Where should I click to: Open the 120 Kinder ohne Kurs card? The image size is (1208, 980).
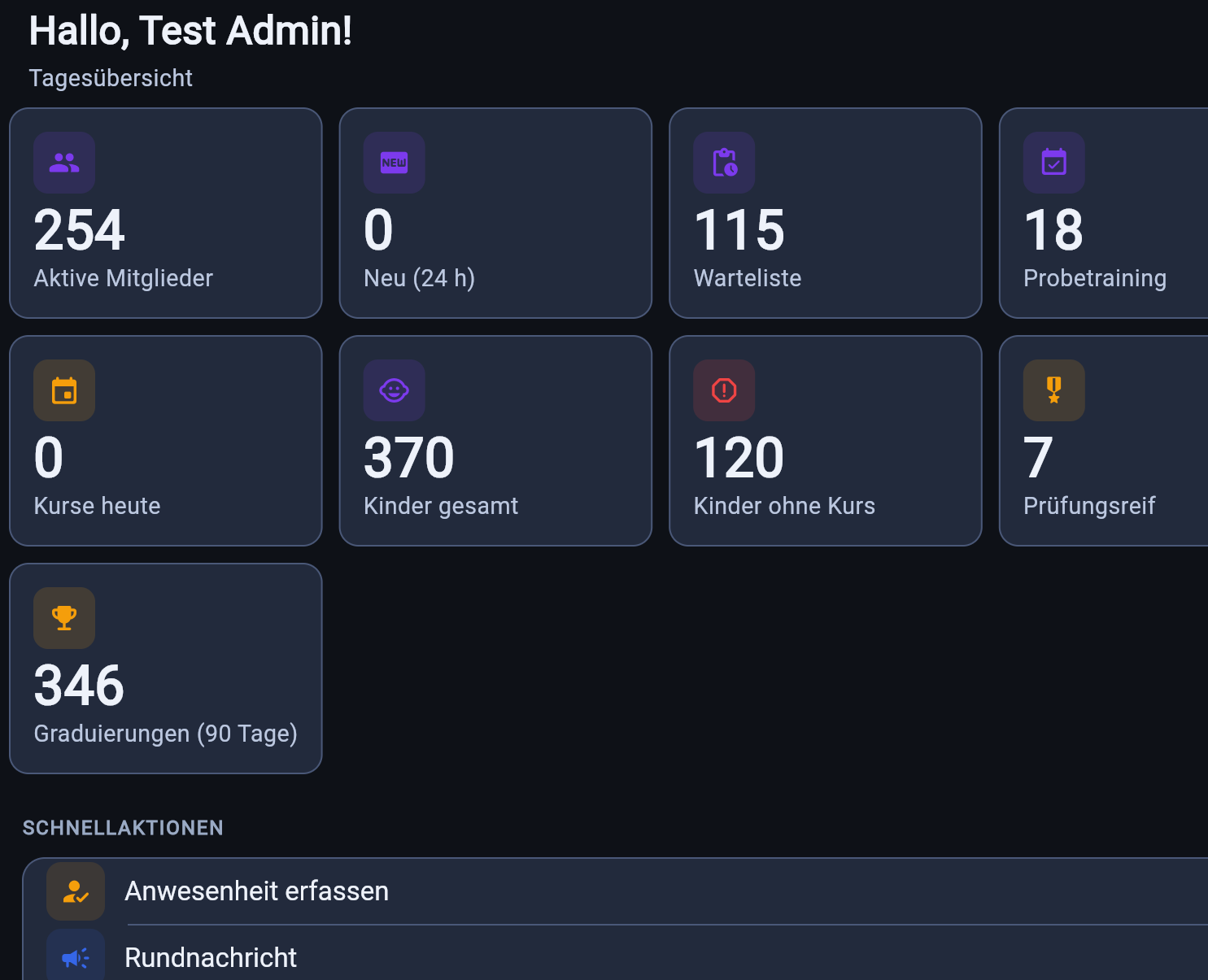[826, 441]
